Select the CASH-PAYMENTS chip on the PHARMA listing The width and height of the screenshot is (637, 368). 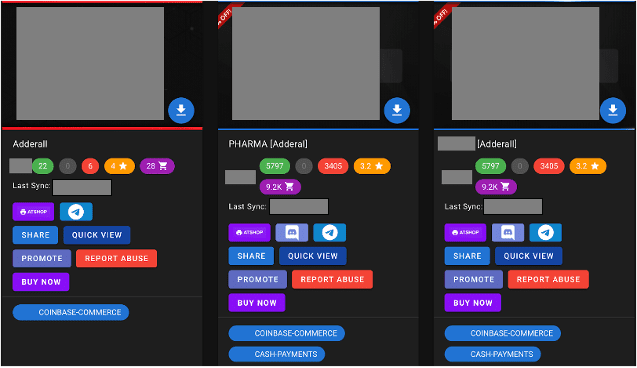coord(277,354)
